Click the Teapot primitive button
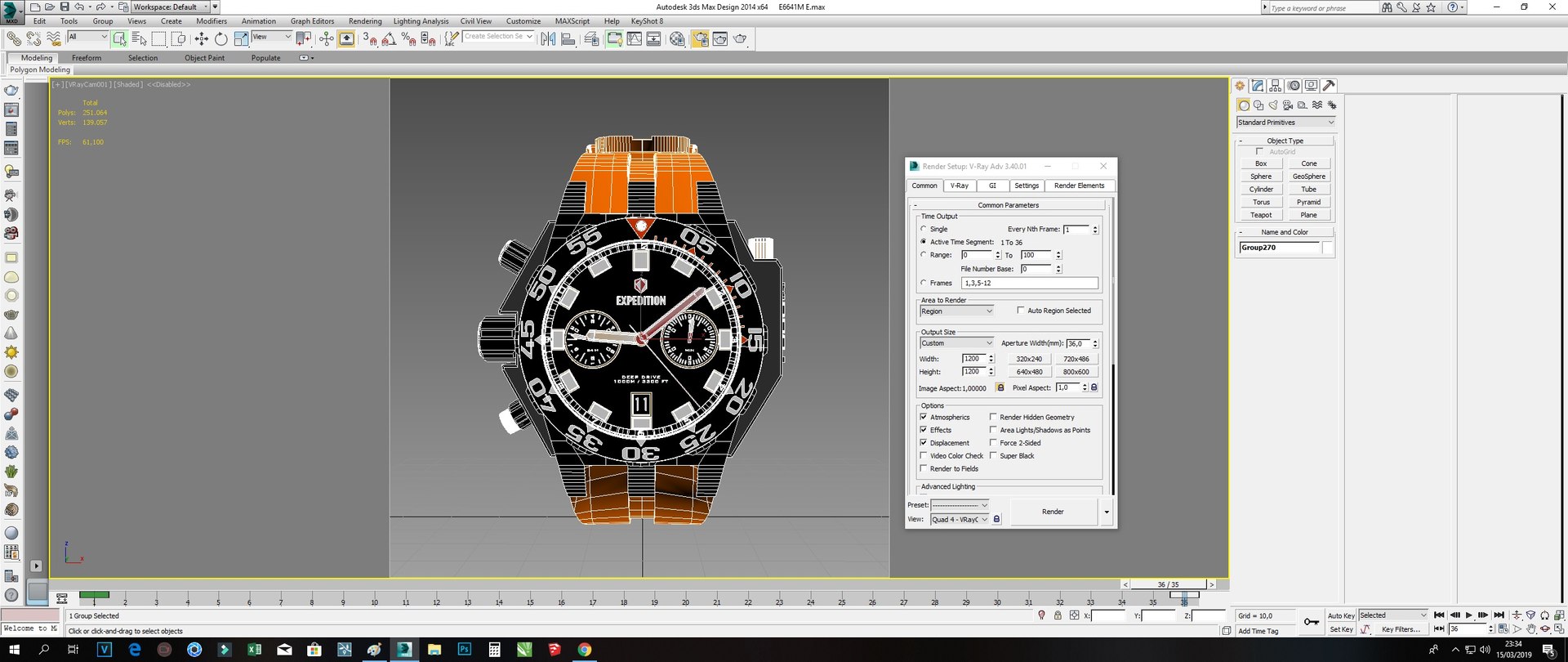The width and height of the screenshot is (1568, 662). tap(1261, 215)
